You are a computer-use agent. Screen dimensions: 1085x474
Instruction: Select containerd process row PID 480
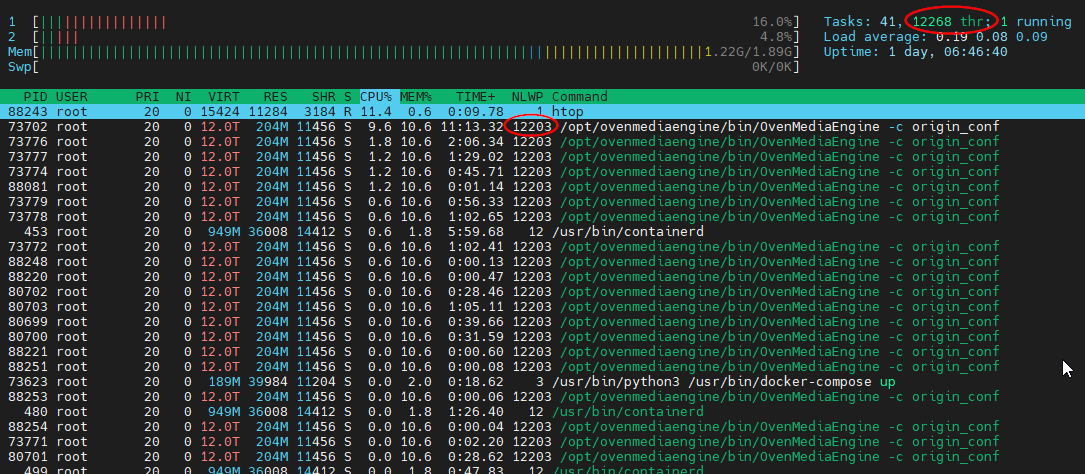pyautogui.click(x=542, y=412)
